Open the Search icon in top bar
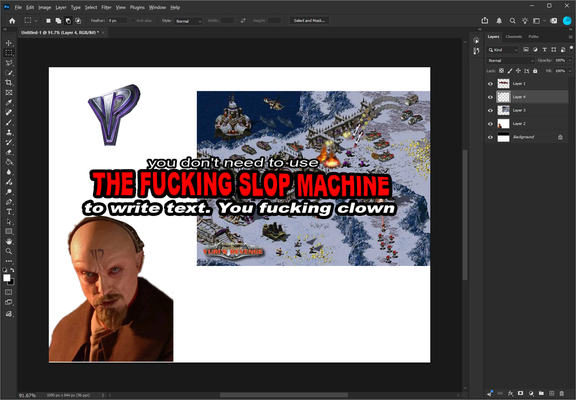The image size is (576, 400). tap(512, 21)
